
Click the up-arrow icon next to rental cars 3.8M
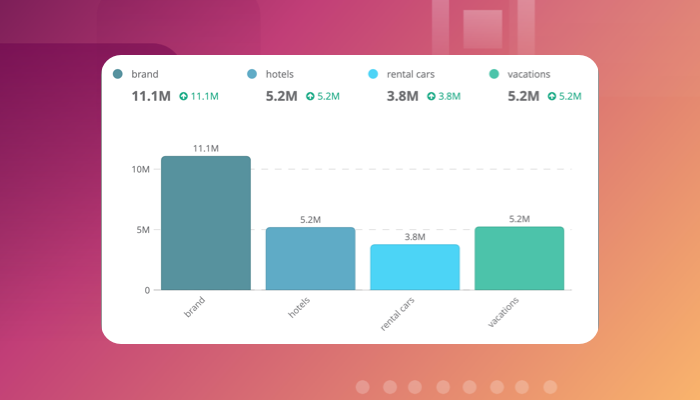(x=431, y=97)
